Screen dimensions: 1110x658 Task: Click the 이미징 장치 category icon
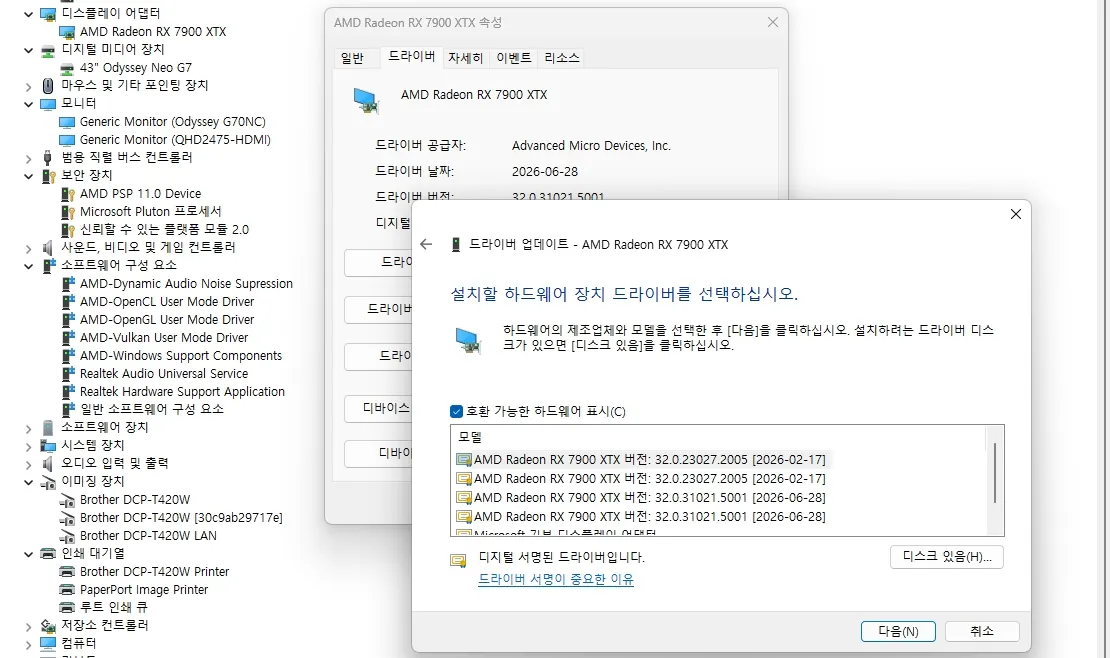48,482
